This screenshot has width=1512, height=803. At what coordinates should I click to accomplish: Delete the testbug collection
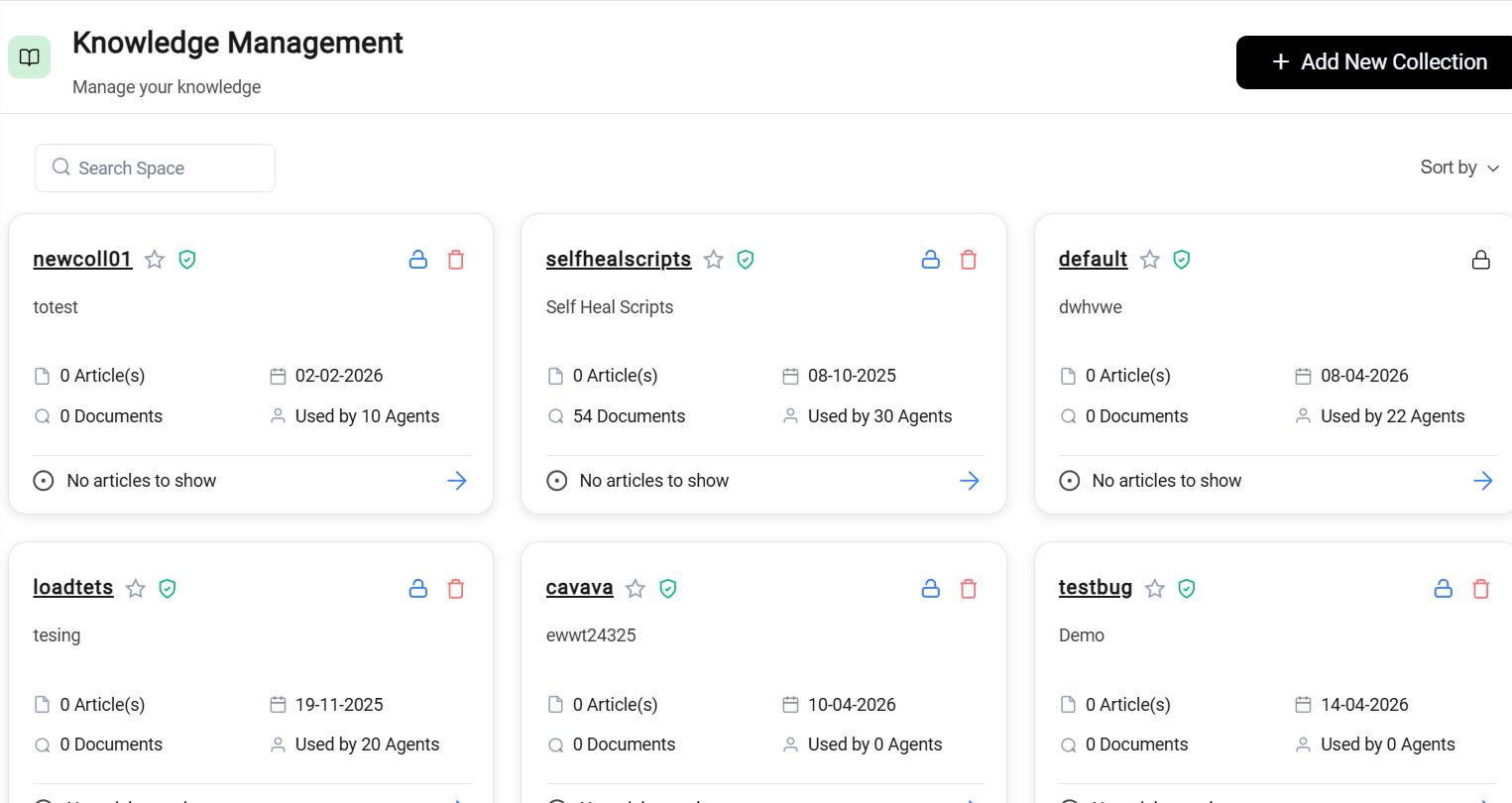point(1481,589)
